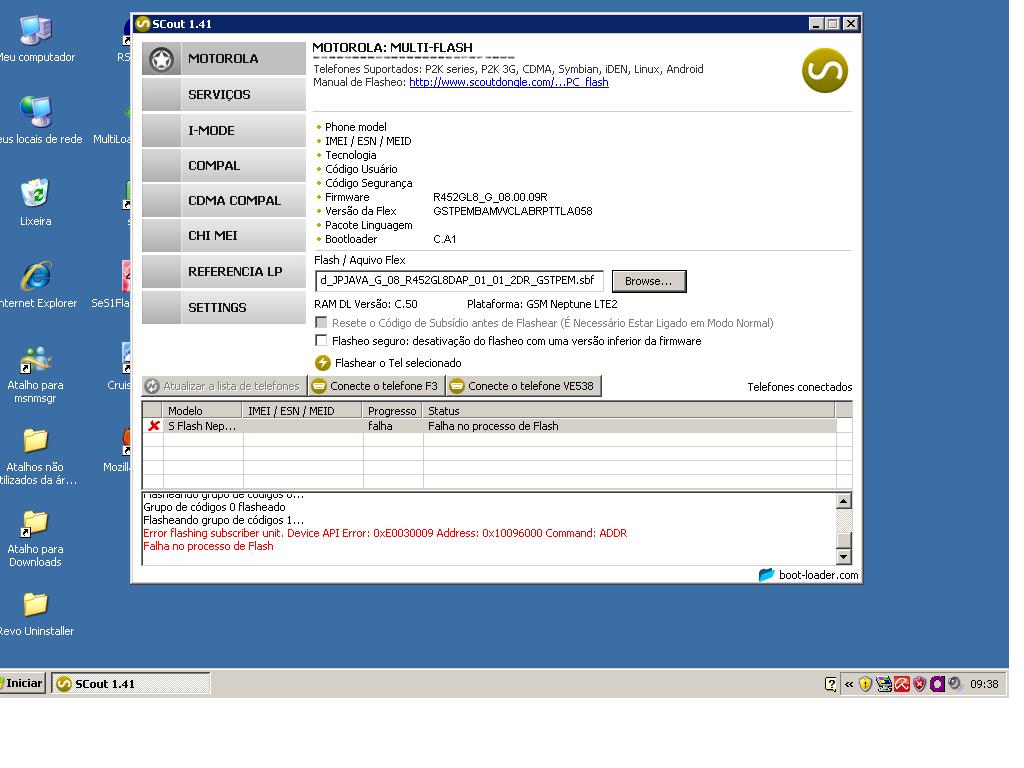Click the Modelo column header
This screenshot has width=1024, height=768.
(x=202, y=411)
